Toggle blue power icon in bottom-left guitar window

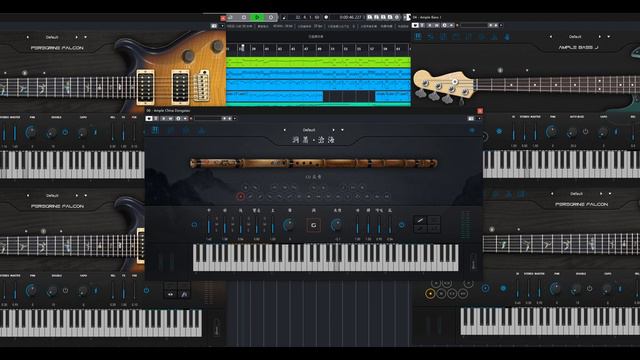tap(147, 291)
